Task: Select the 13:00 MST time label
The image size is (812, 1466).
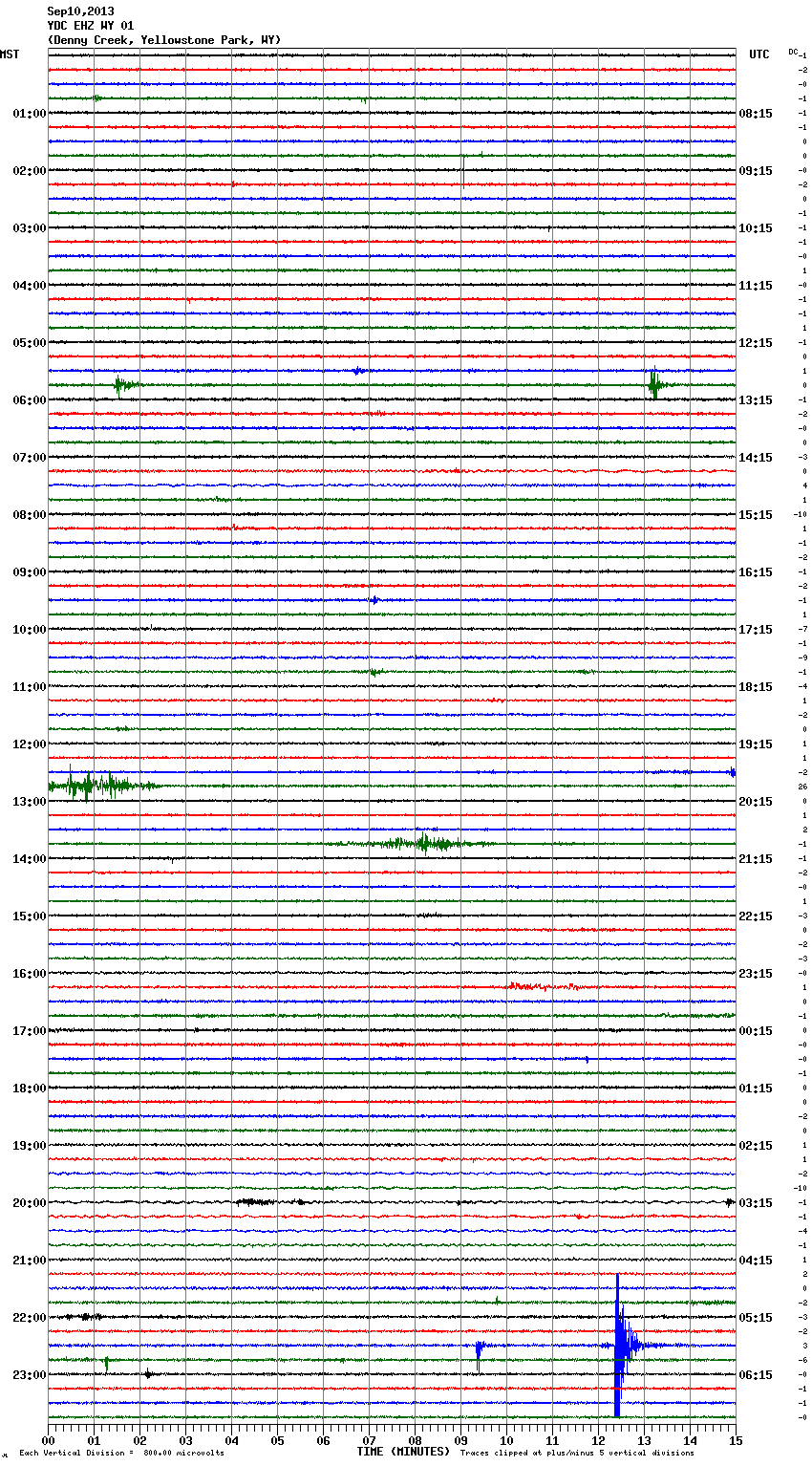Action: [30, 802]
